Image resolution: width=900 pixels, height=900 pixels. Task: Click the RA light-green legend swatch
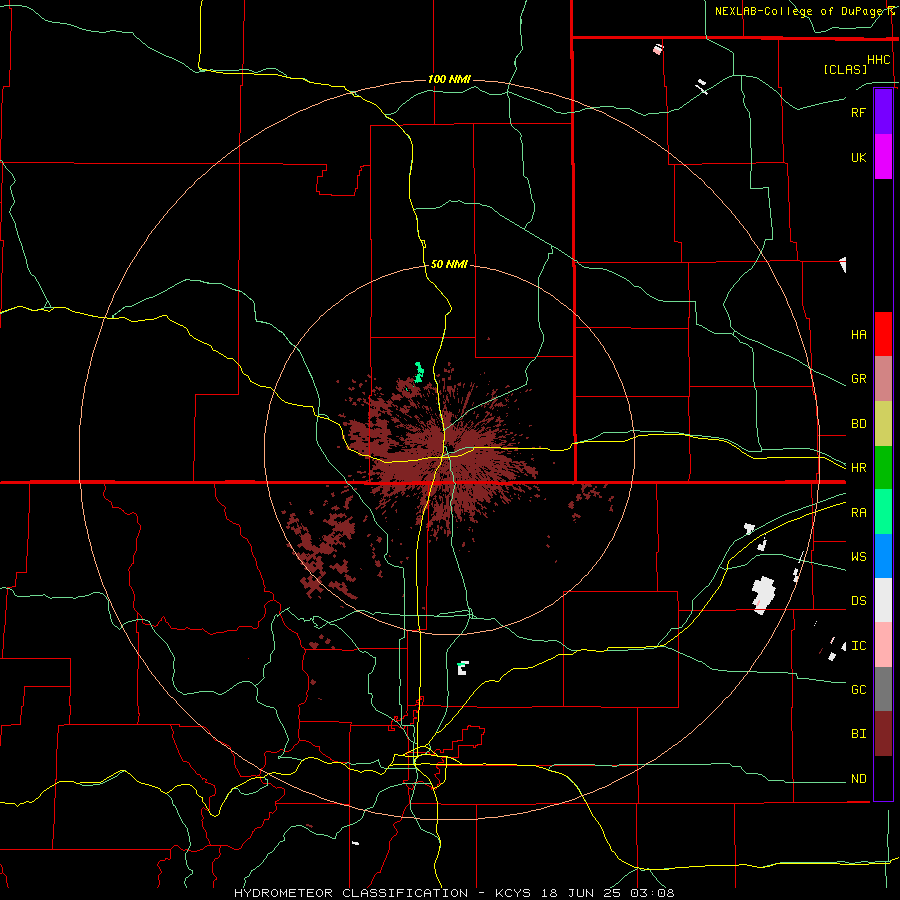(883, 512)
